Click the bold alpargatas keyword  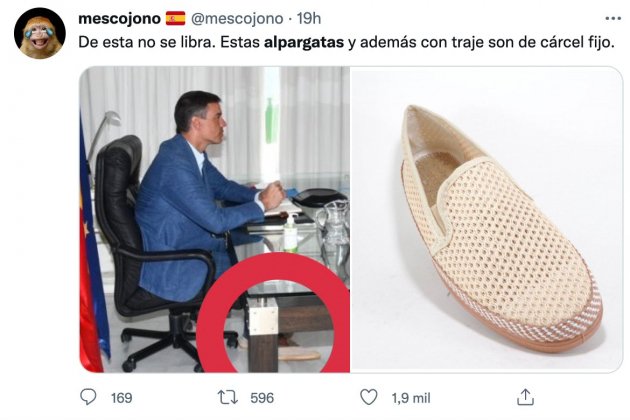click(304, 42)
